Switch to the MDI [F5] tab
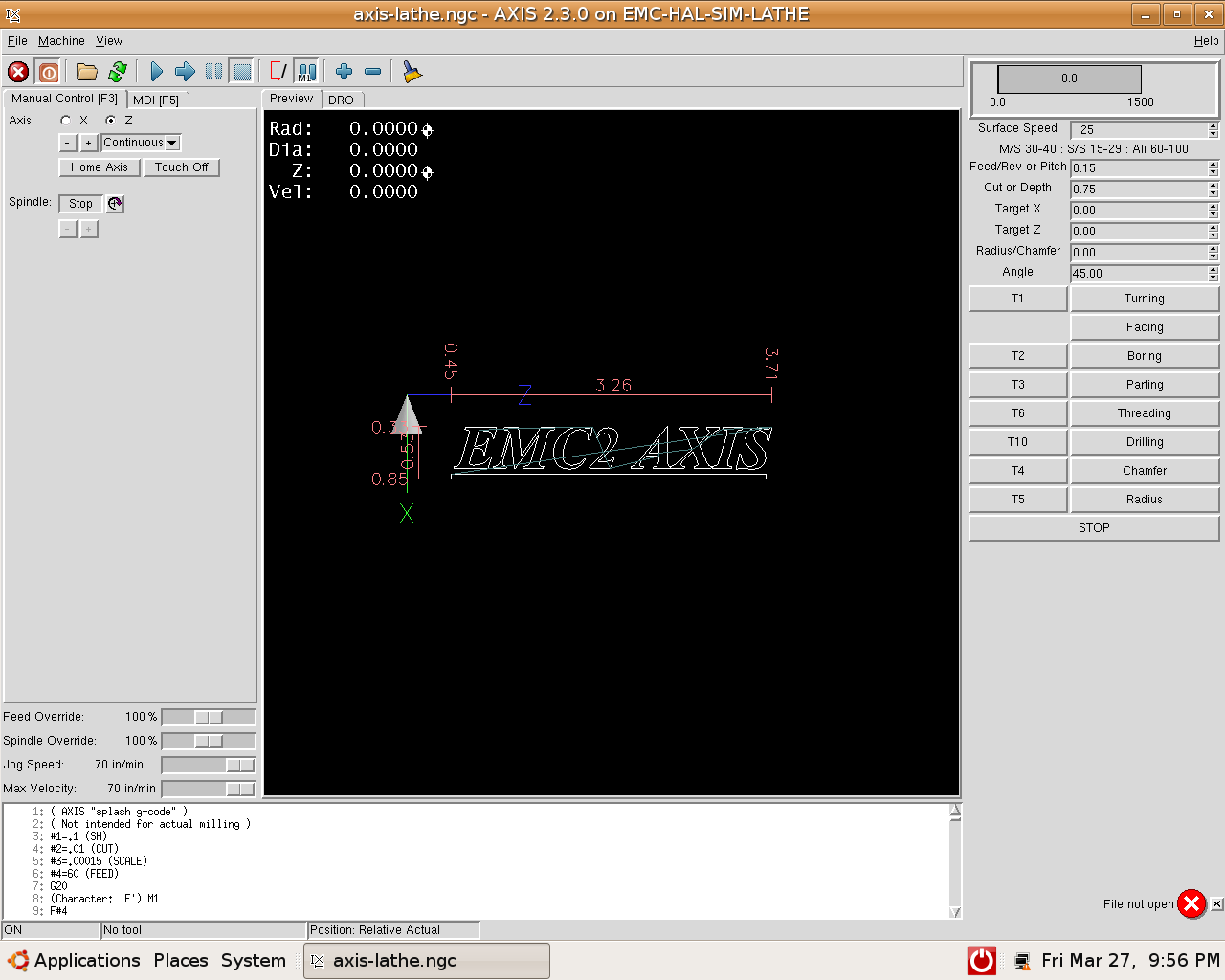 [x=156, y=100]
